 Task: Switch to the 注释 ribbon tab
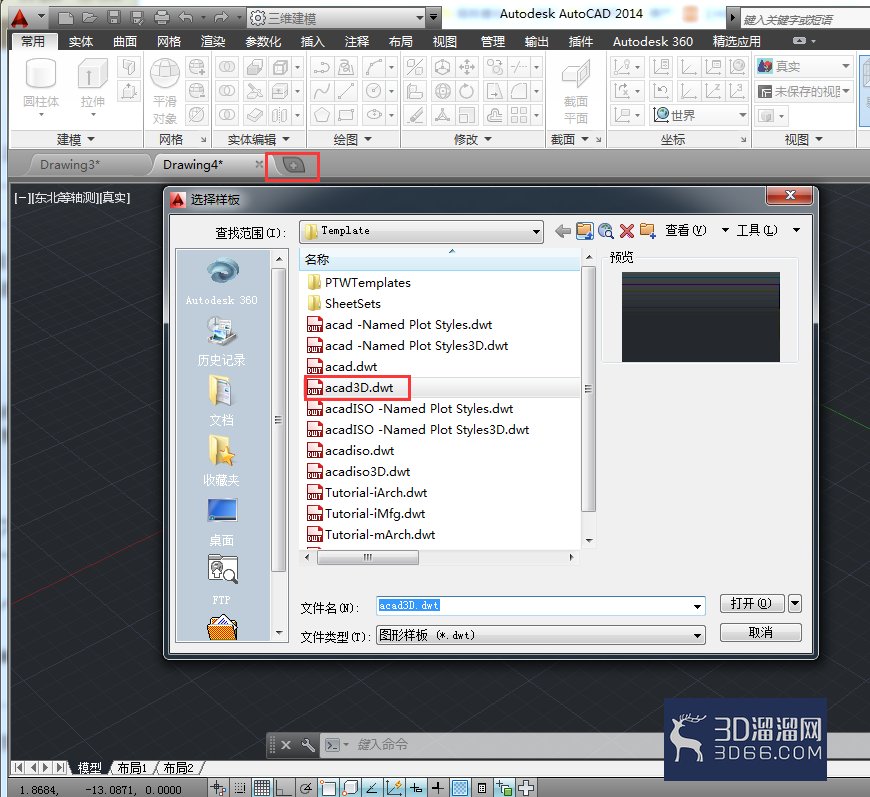(357, 42)
